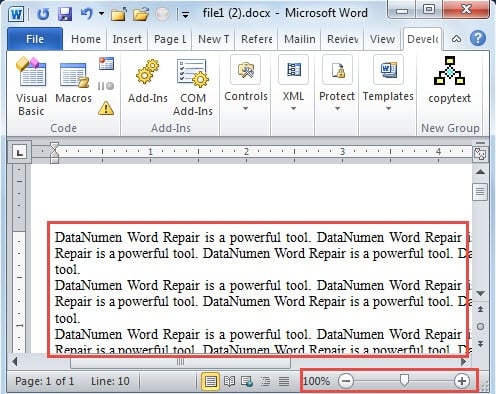496x394 pixels.
Task: Open Word Help question mark
Action: click(478, 38)
